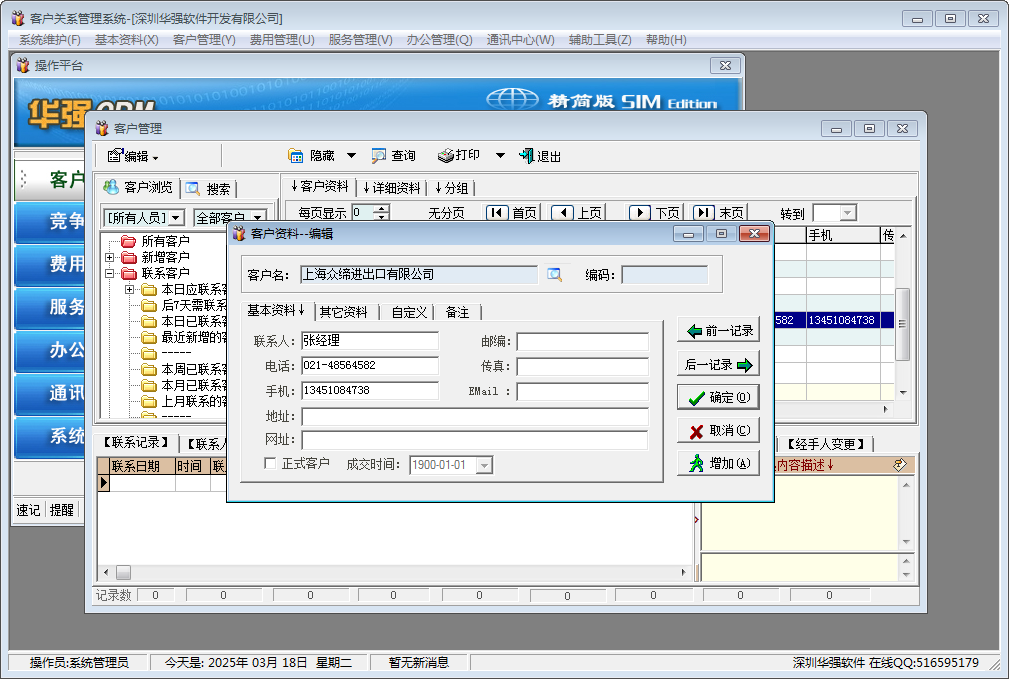Image resolution: width=1009 pixels, height=679 pixels.
Task: Click the 查询 toolbar button
Action: [394, 156]
